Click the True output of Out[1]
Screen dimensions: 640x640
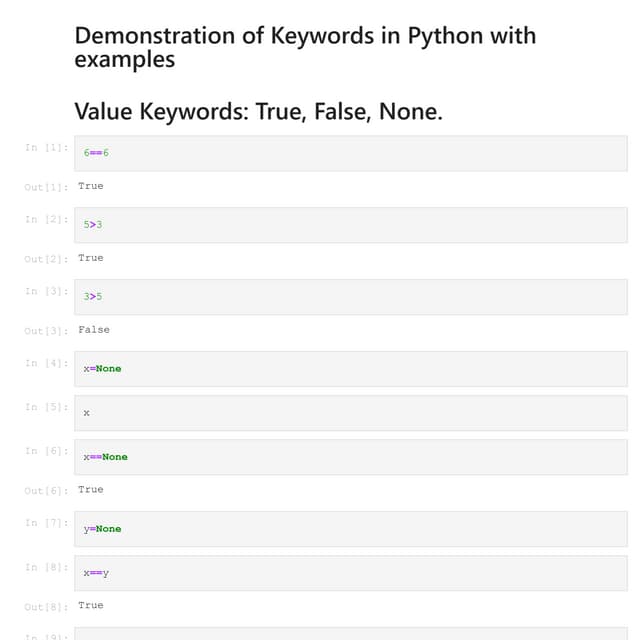(91, 186)
